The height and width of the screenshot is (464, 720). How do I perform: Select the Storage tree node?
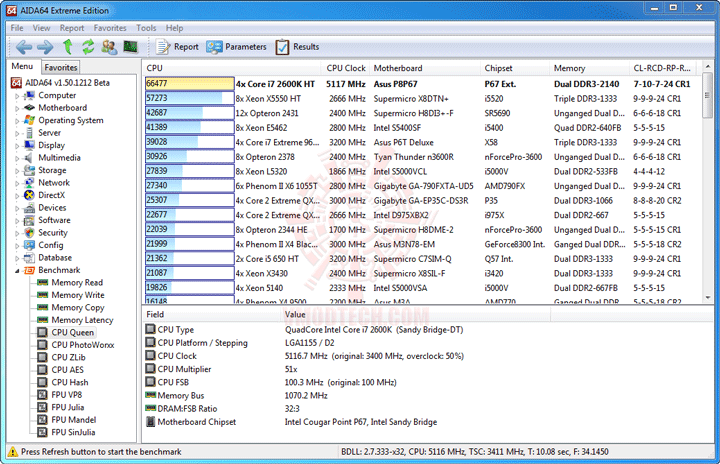[52, 170]
